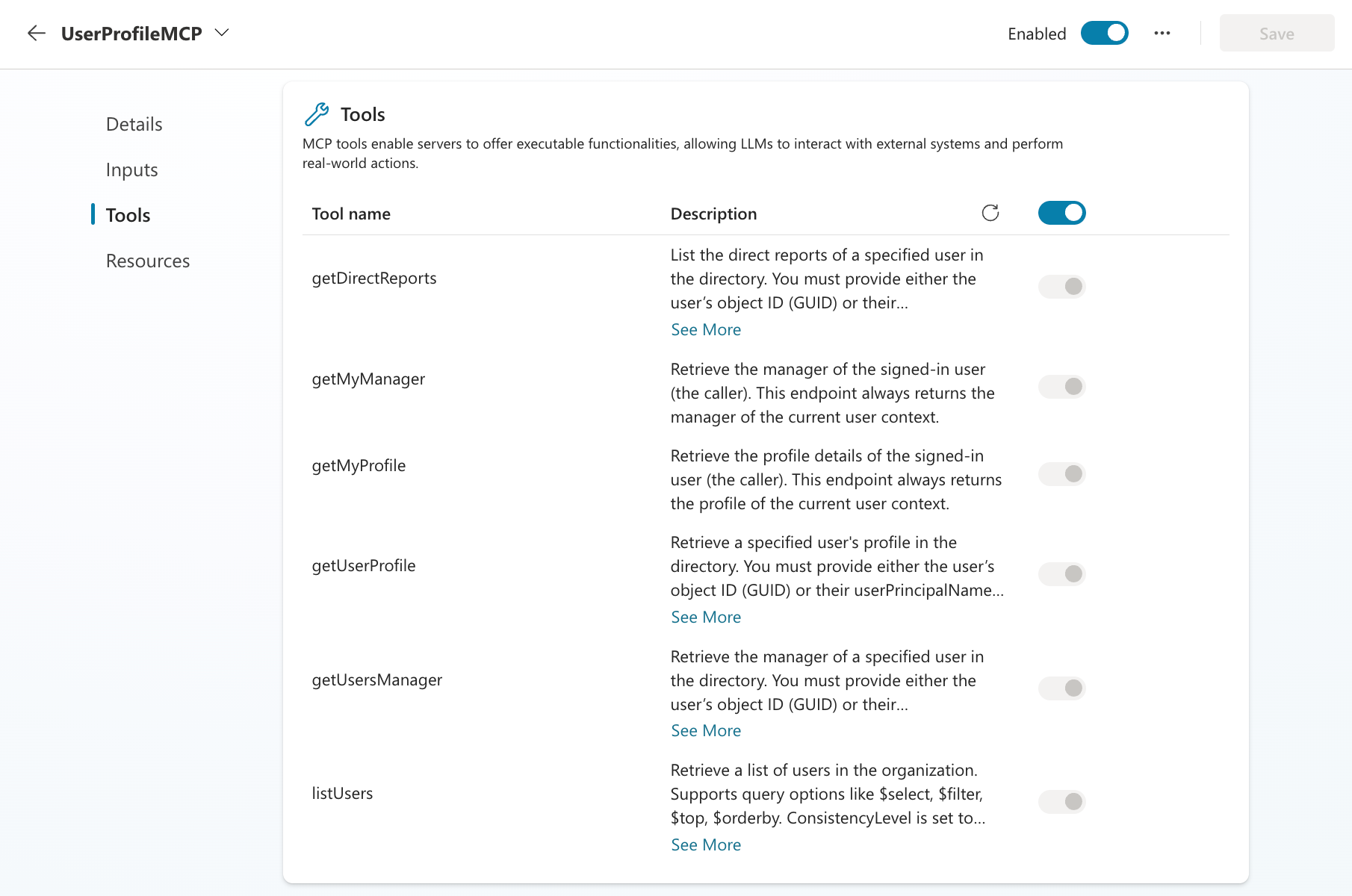Enable the getMyProfile tool
The width and height of the screenshot is (1352, 896).
tap(1061, 473)
